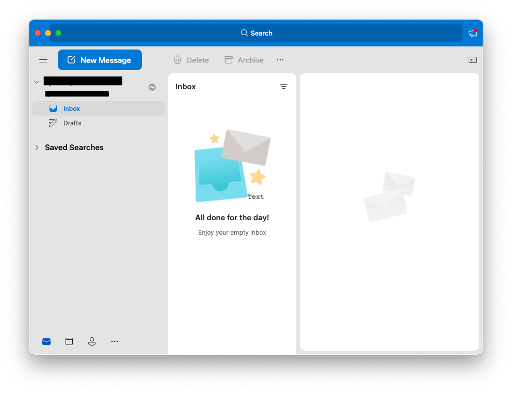Focus the Search field in title bar
Image resolution: width=512 pixels, height=393 pixels.
256,33
